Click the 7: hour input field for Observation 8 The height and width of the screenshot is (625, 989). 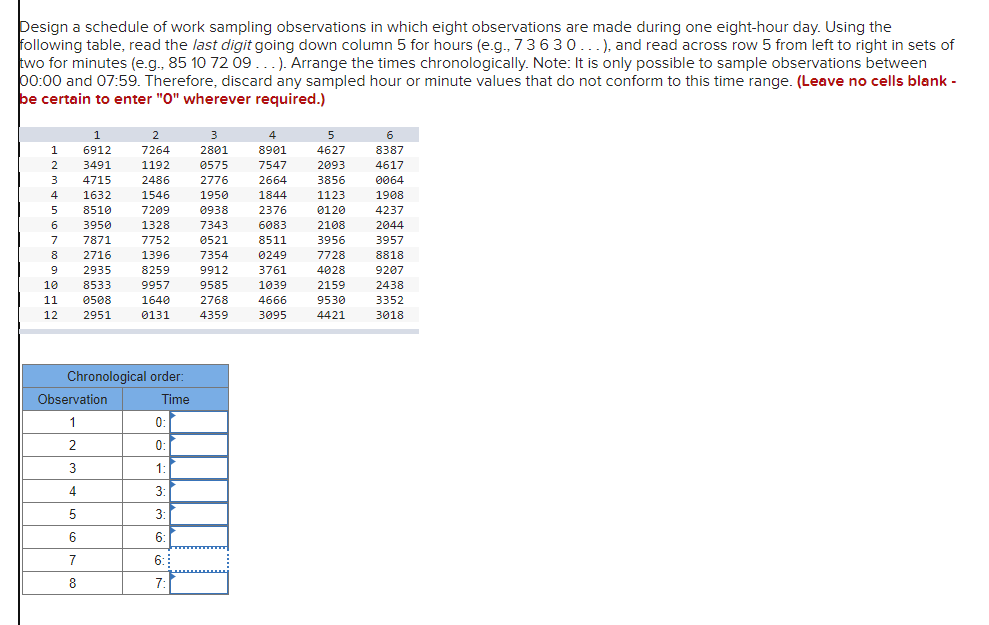(x=200, y=582)
